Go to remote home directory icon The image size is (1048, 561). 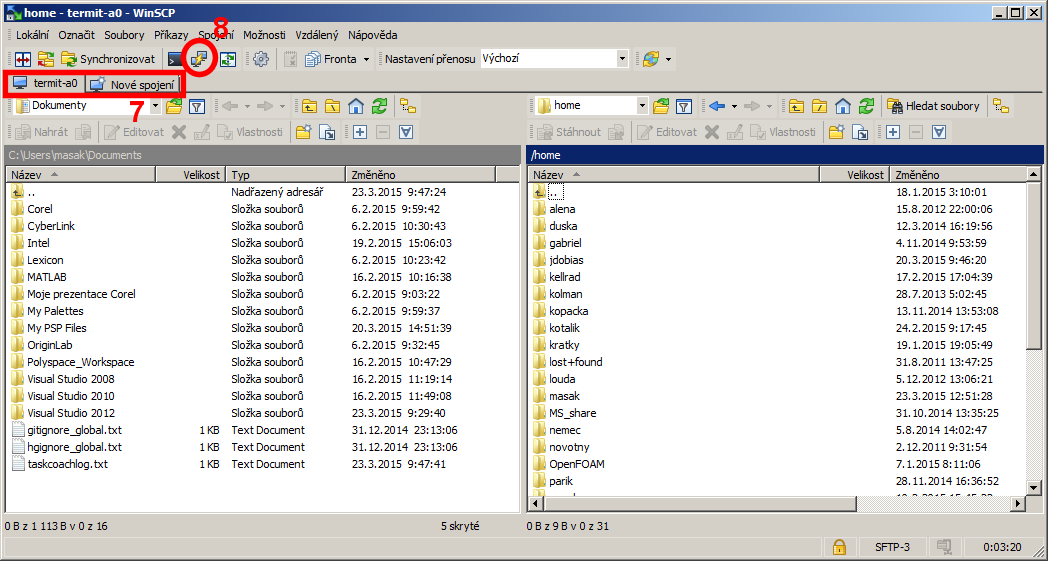[843, 106]
